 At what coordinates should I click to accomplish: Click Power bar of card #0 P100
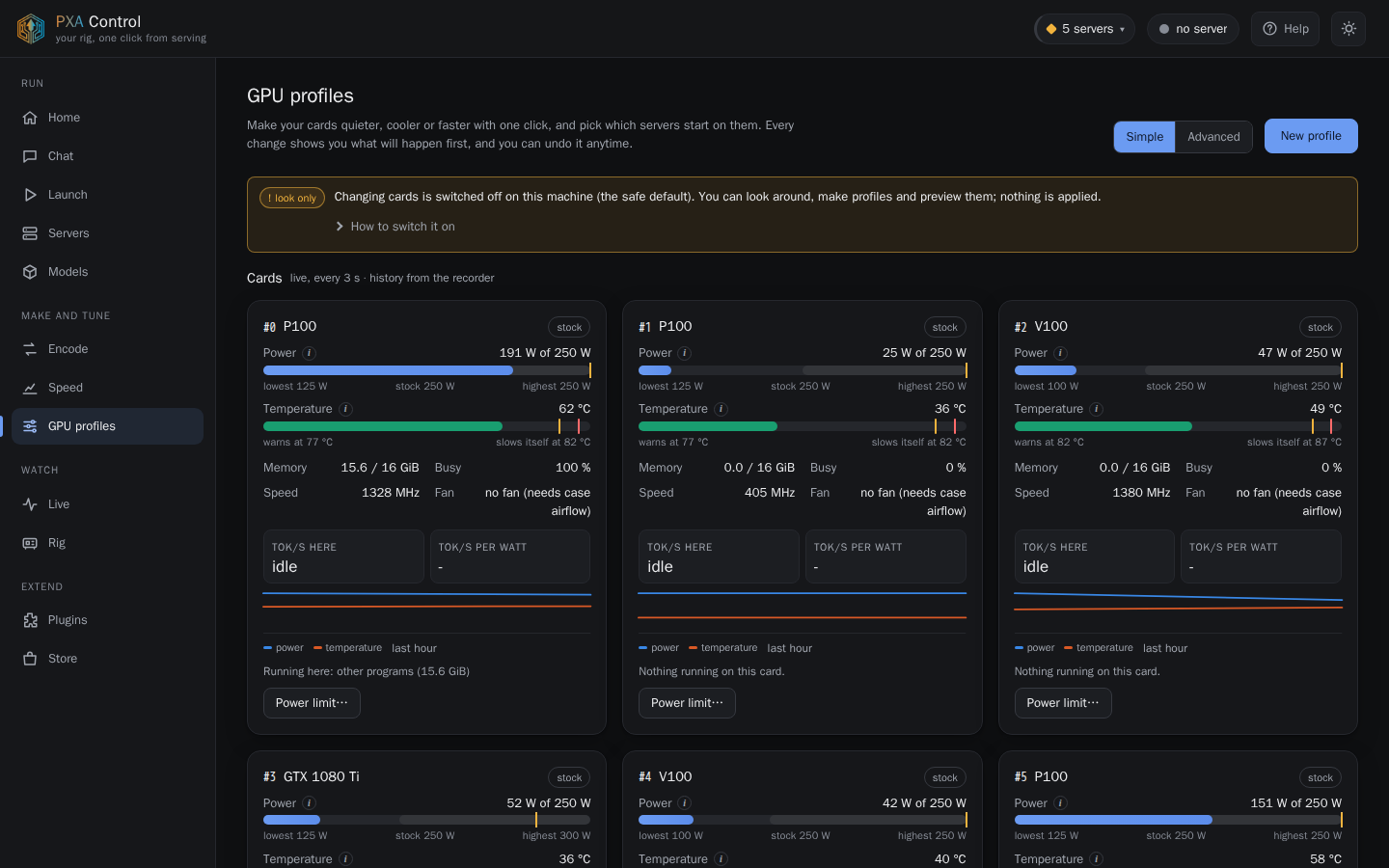pos(427,370)
